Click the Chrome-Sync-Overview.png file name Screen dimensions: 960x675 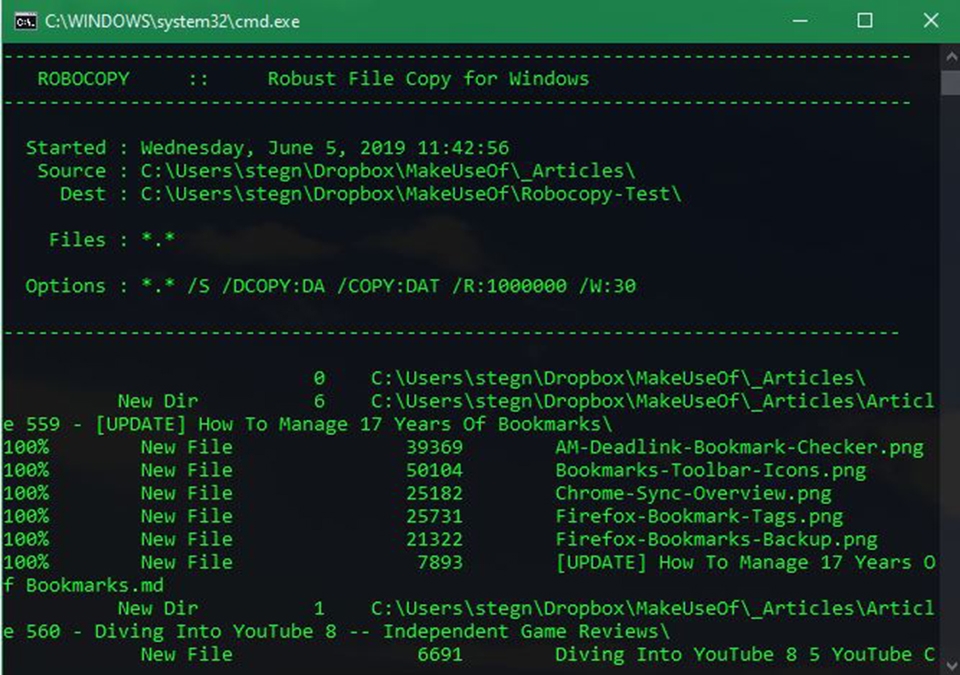coord(693,493)
